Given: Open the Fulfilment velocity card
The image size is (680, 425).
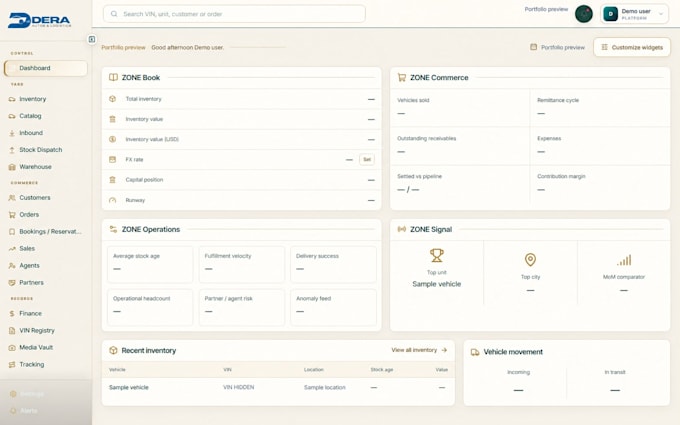Looking at the screenshot, I should point(242,265).
